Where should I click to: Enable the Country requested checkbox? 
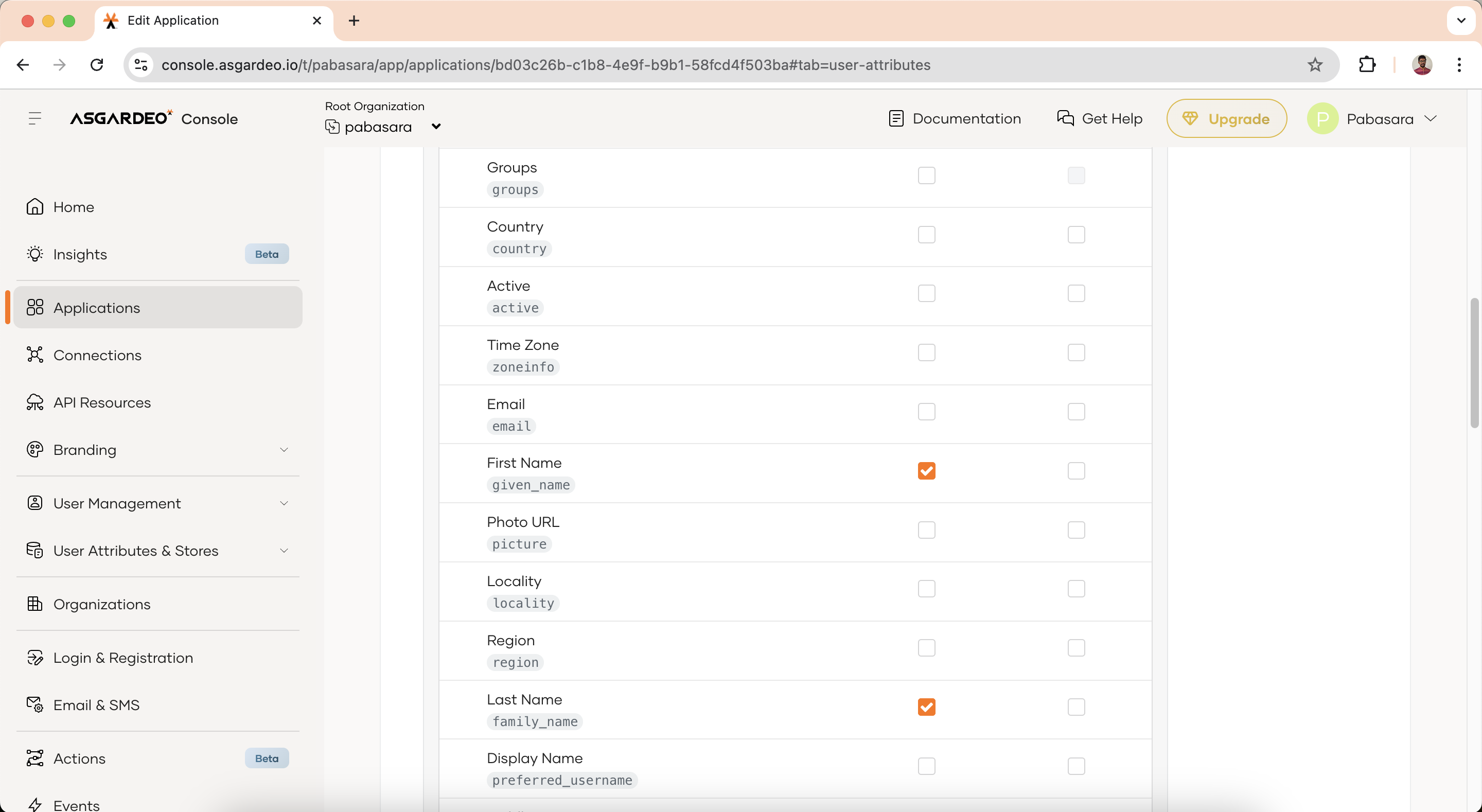click(926, 234)
